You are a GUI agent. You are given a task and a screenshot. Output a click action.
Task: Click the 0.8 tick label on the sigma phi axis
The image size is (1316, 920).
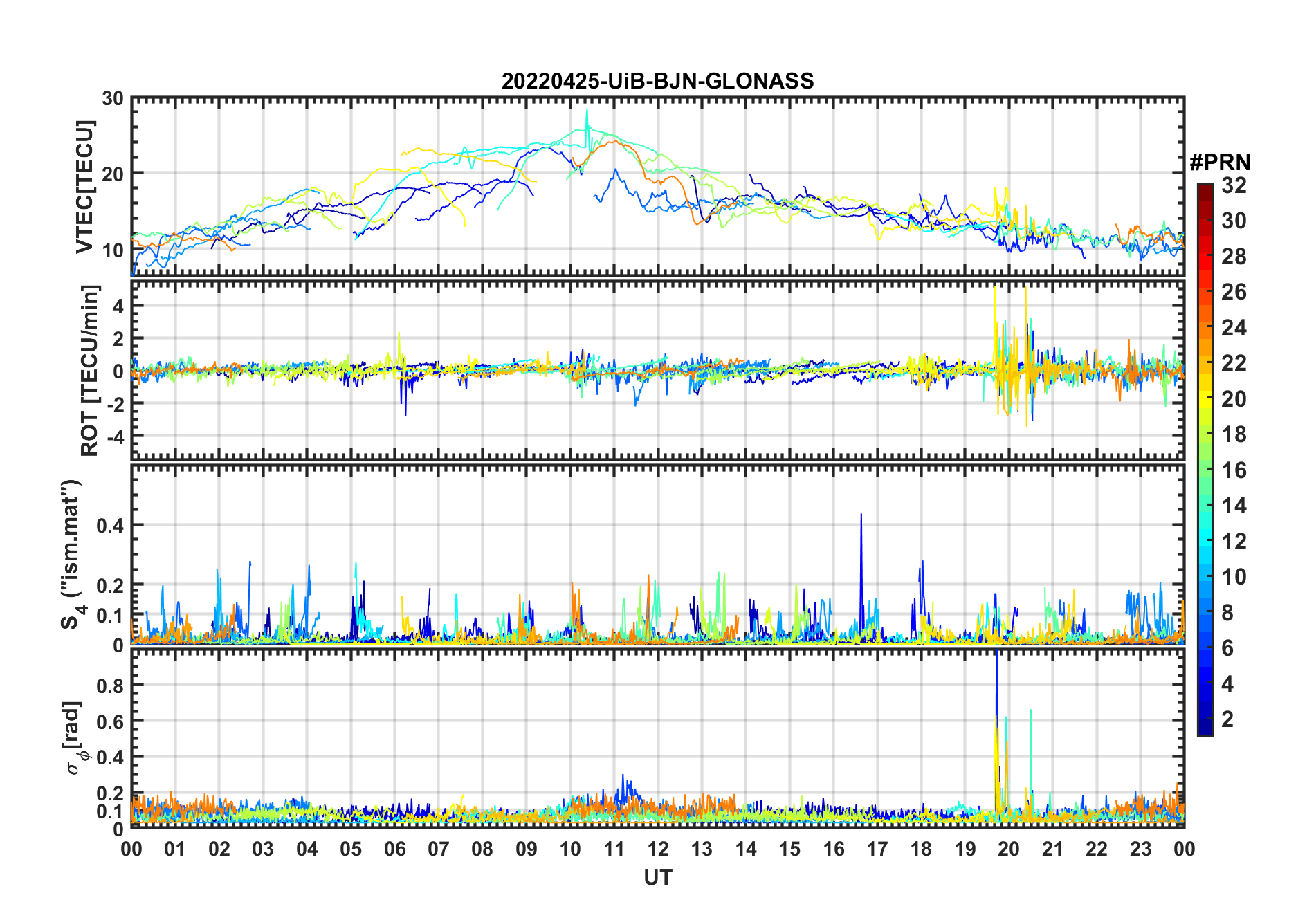(109, 686)
